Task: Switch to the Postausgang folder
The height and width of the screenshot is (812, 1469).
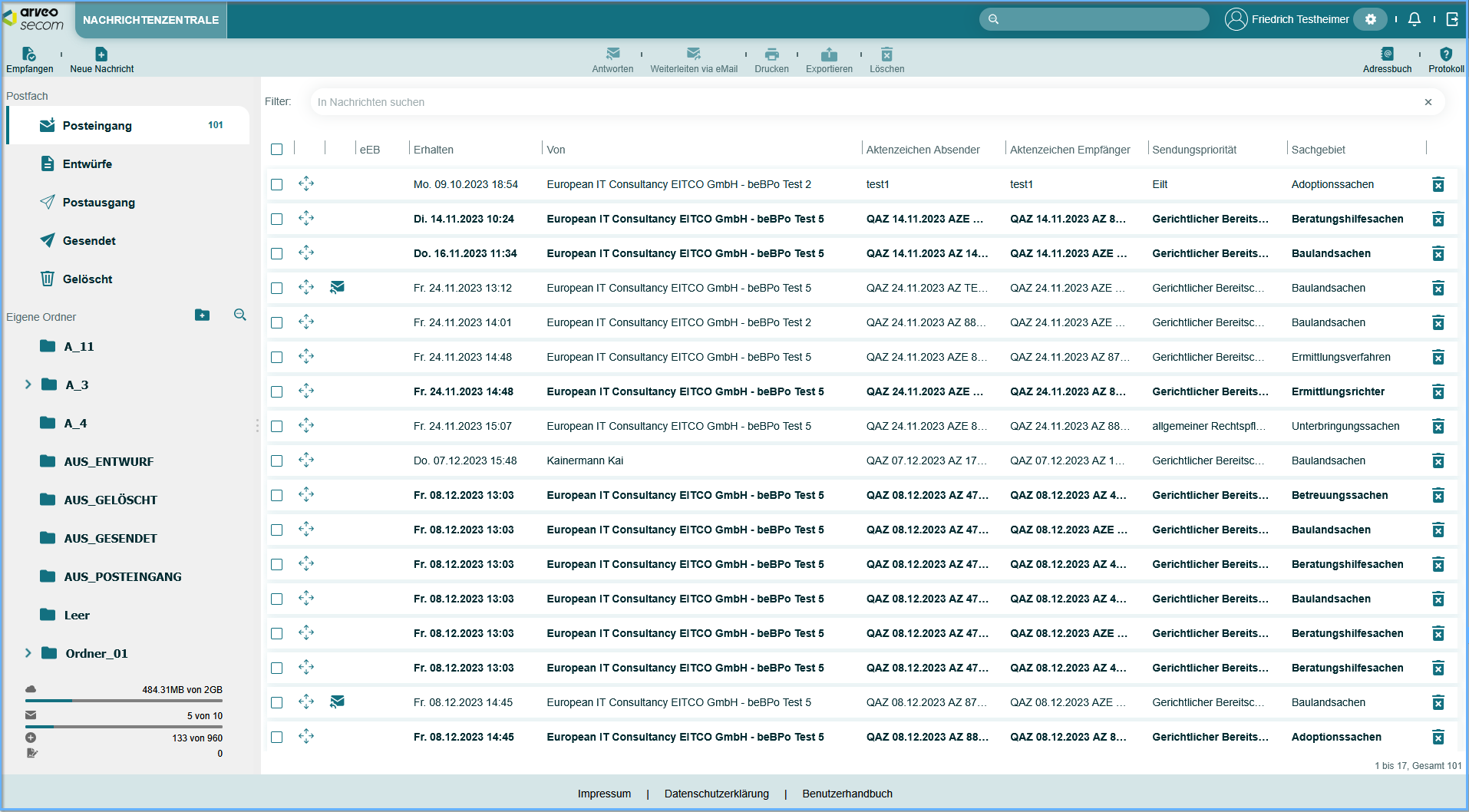Action: pos(98,203)
